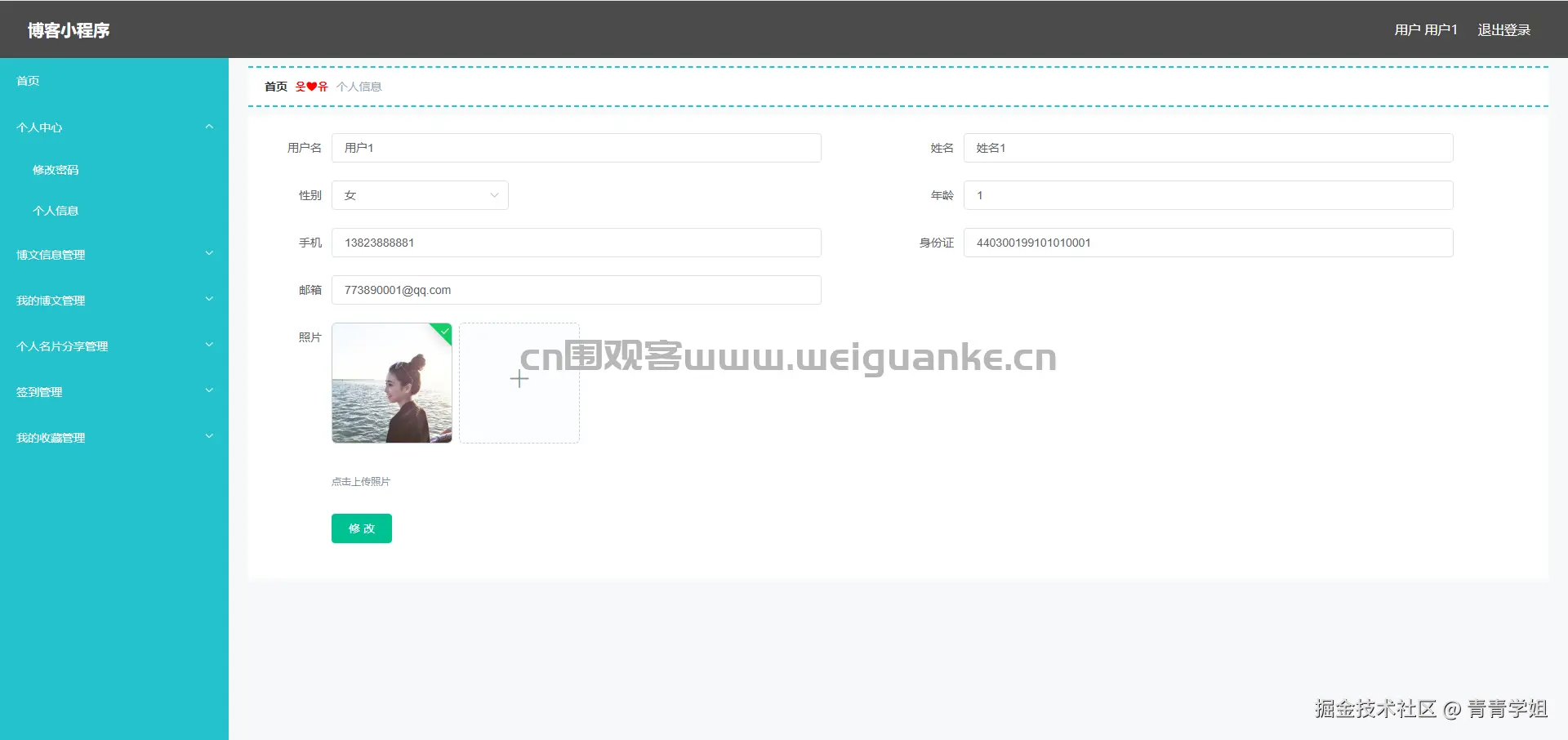
Task: Open the 性别 gender dropdown
Action: [x=420, y=195]
